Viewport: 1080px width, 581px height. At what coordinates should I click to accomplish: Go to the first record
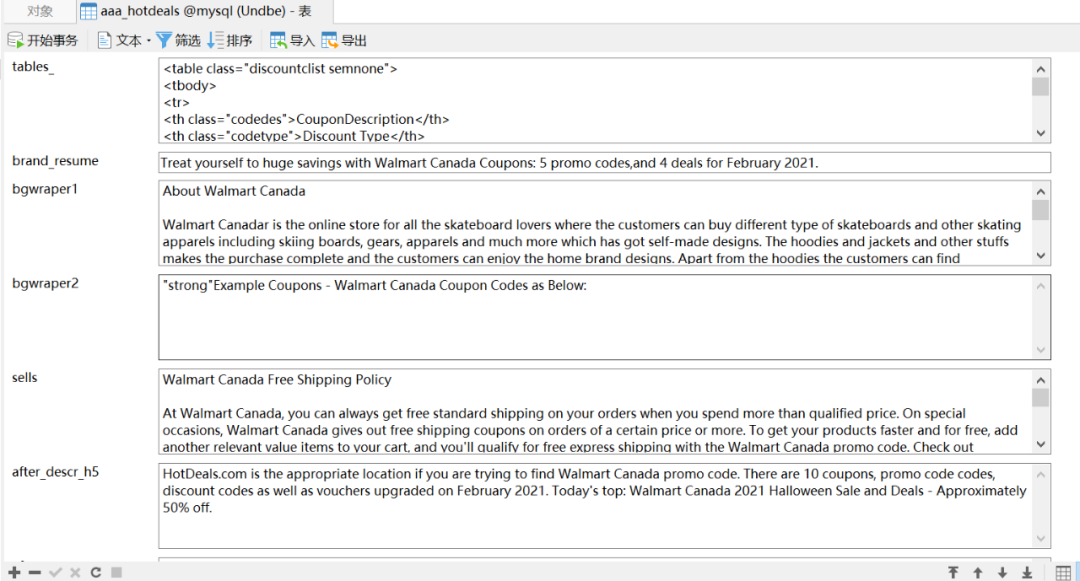[x=953, y=572]
